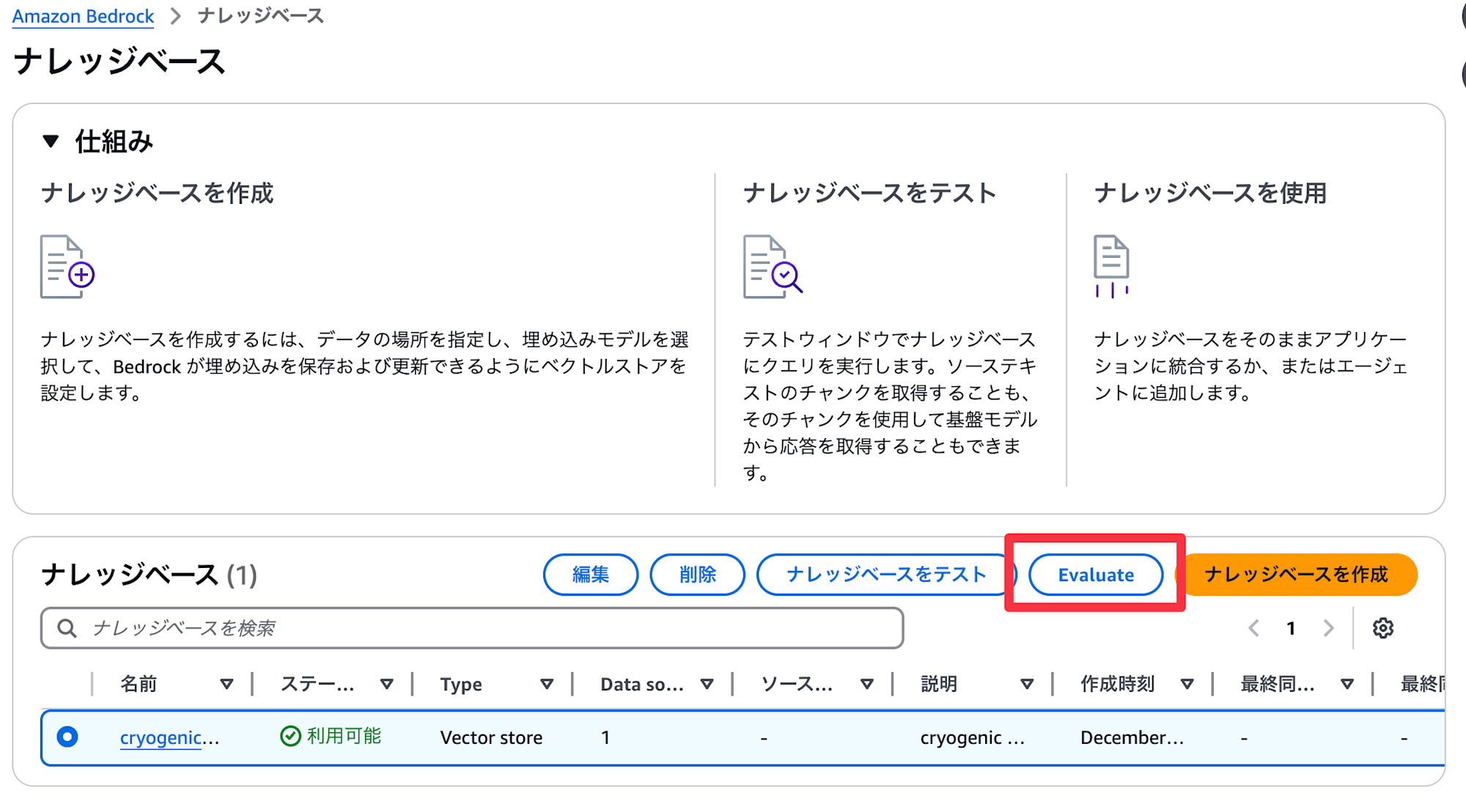This screenshot has height=812, width=1466.
Task: Click the 作成時刻 column header label
Action: 1117,684
